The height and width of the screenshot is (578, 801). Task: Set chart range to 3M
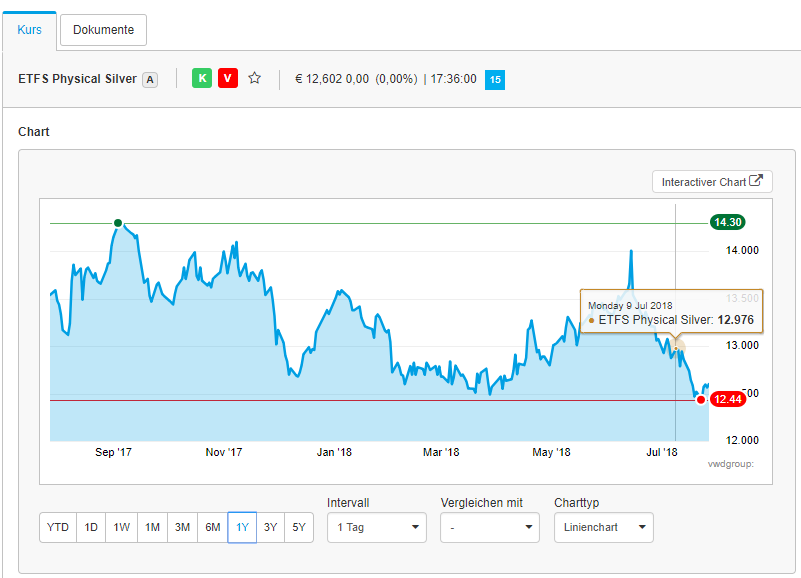(x=182, y=527)
